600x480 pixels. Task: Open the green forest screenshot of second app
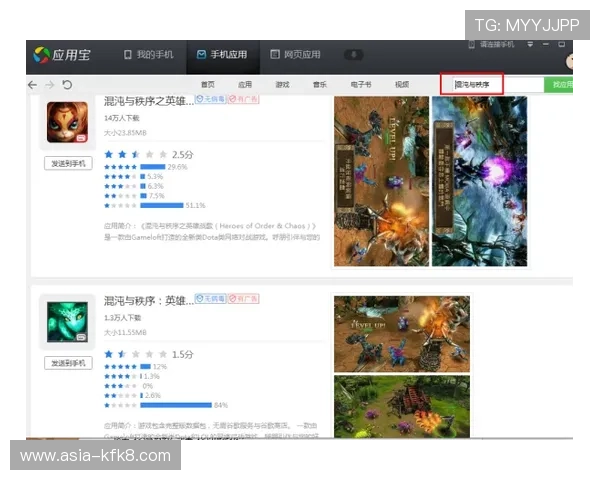click(x=402, y=407)
